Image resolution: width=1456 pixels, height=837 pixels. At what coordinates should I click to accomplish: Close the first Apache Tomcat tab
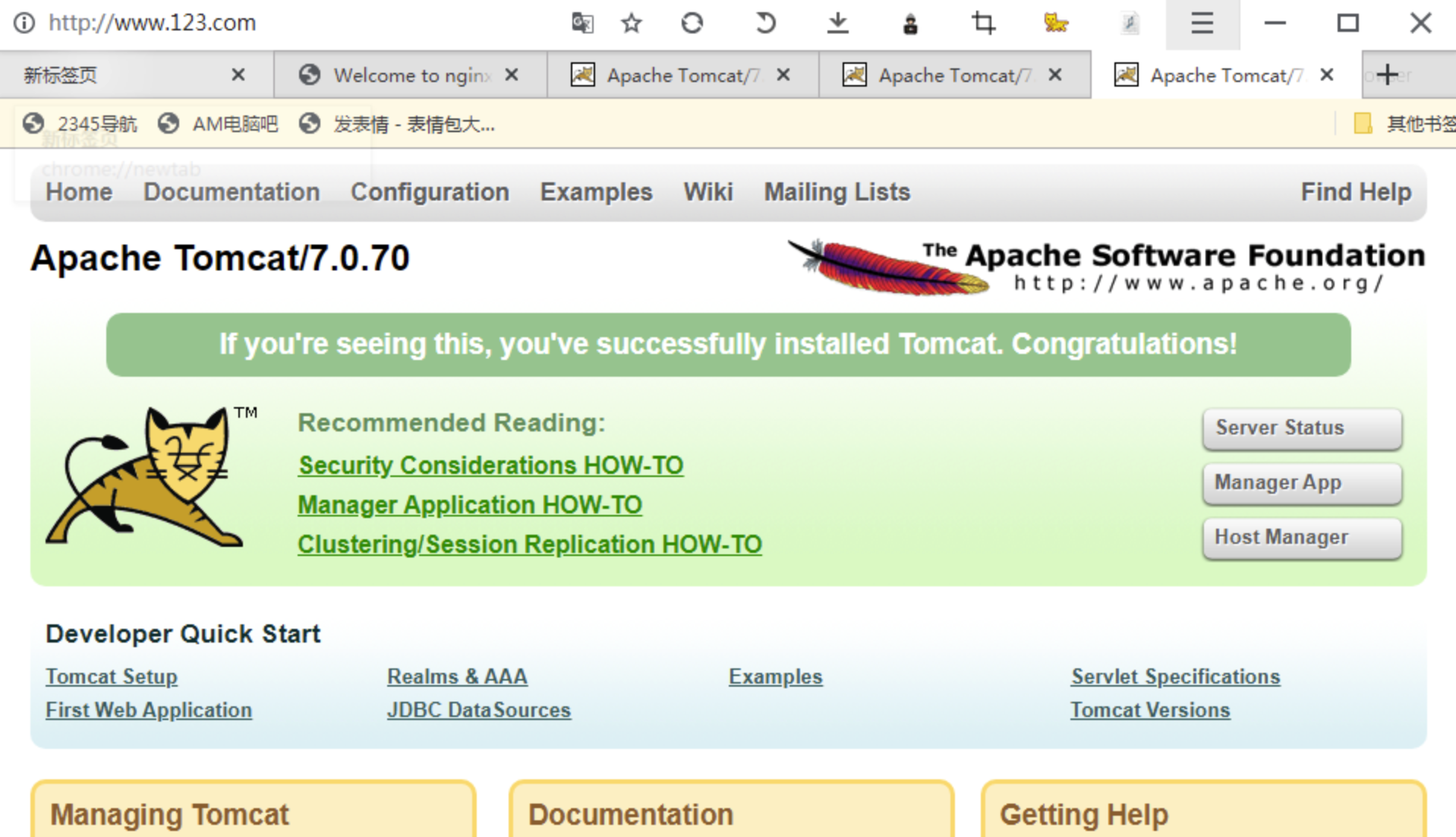pos(783,74)
